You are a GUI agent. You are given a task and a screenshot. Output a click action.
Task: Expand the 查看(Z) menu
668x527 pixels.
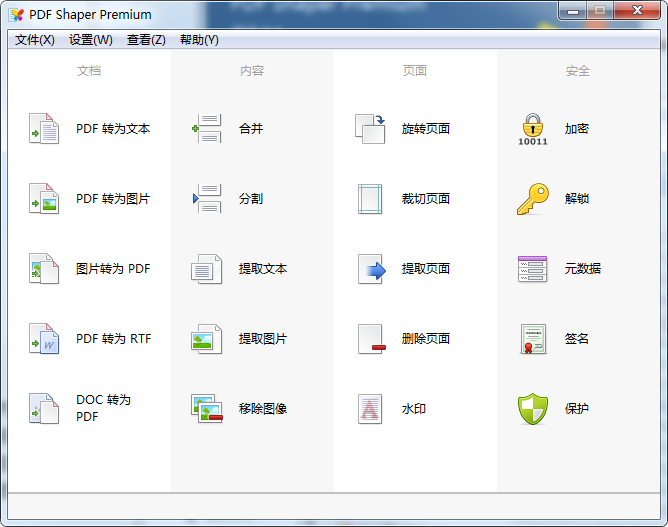[x=146, y=40]
